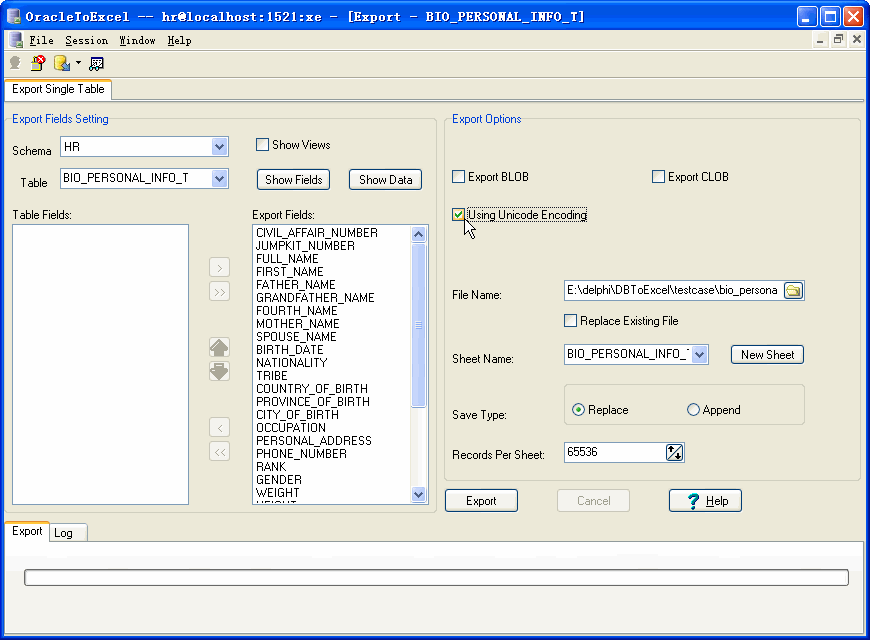Click the remove field left arrow button
Image resolution: width=870 pixels, height=640 pixels.
220,427
